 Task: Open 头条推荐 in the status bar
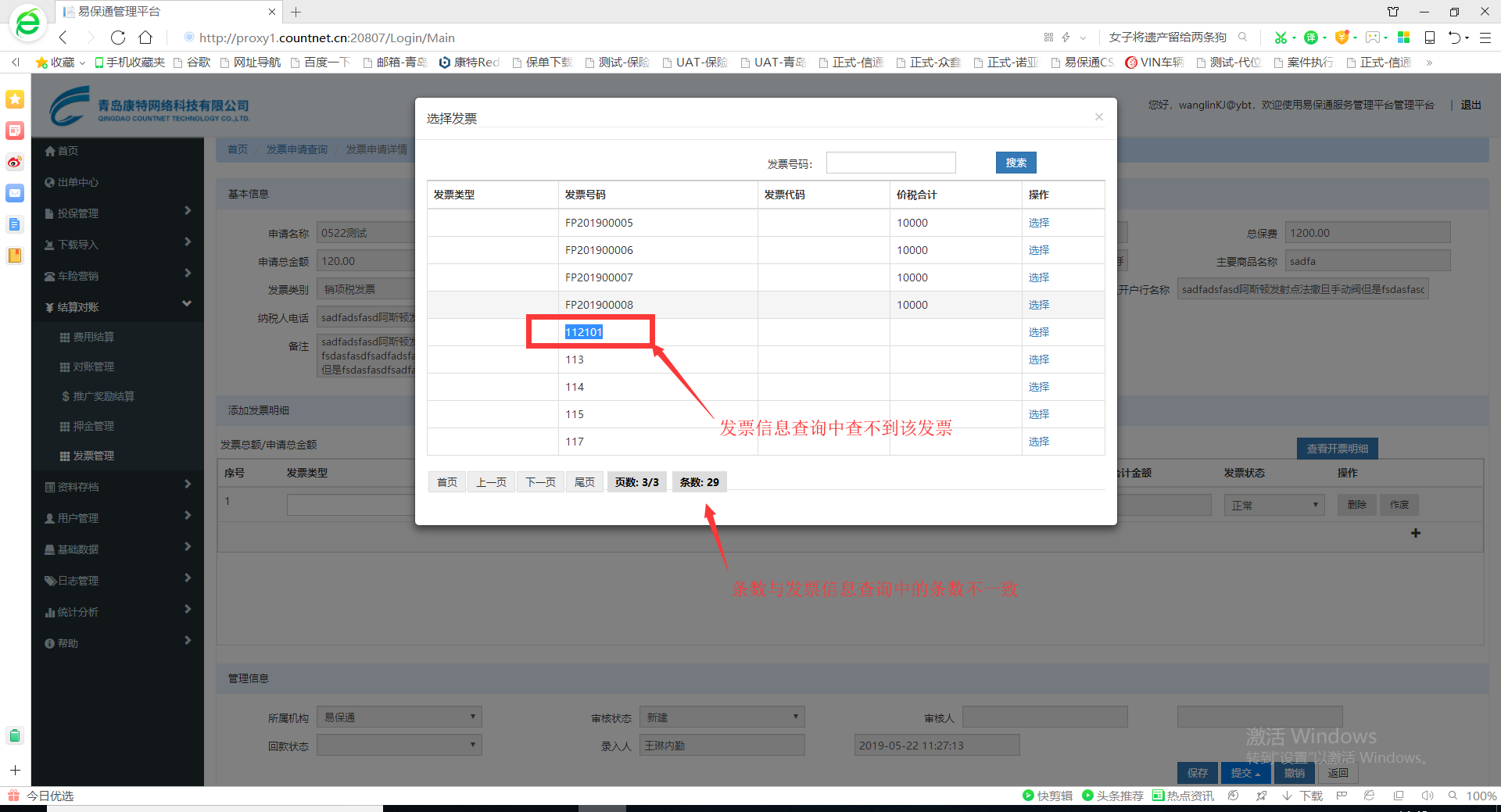point(1112,796)
